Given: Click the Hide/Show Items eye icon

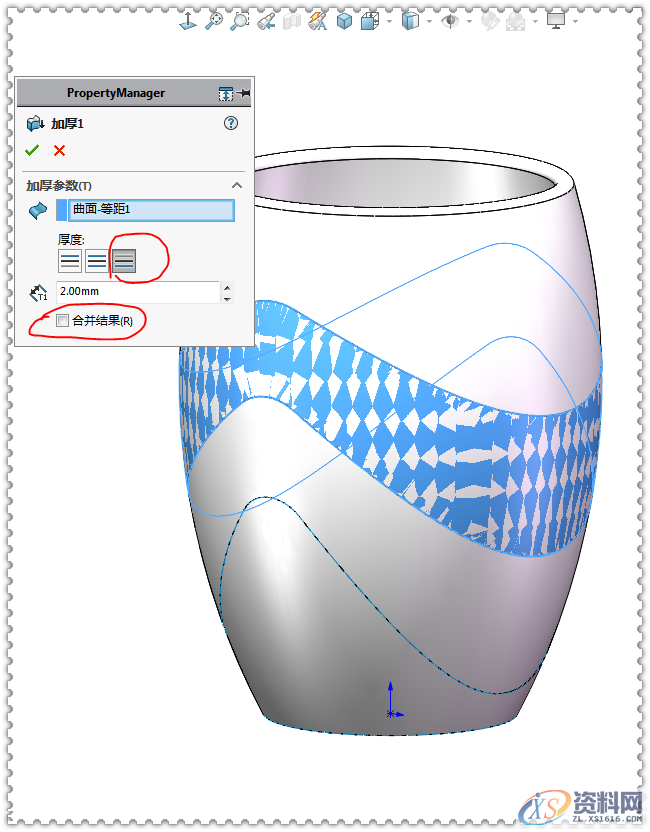Looking at the screenshot, I should (x=450, y=21).
